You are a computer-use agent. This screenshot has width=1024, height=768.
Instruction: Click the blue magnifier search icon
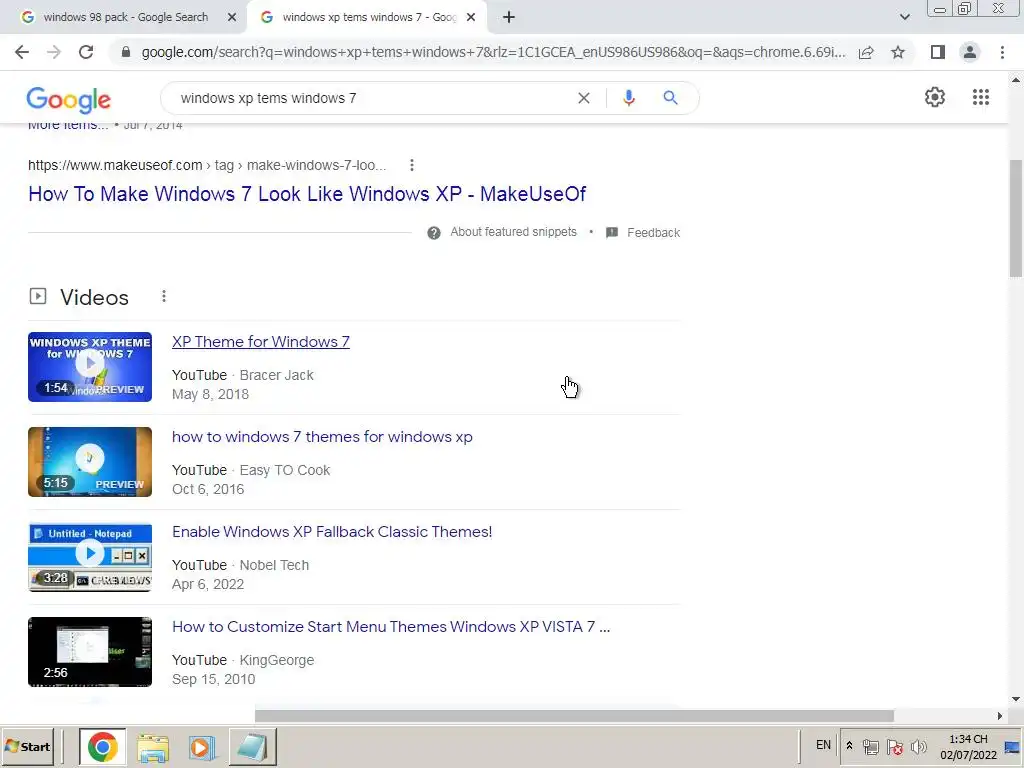tap(670, 98)
